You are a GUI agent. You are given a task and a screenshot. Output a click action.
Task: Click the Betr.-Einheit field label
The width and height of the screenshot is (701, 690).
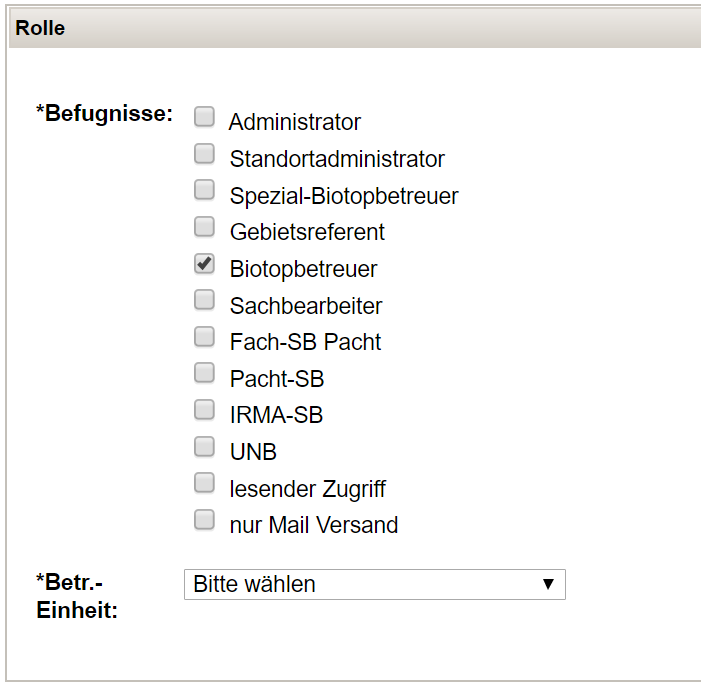(x=76, y=596)
